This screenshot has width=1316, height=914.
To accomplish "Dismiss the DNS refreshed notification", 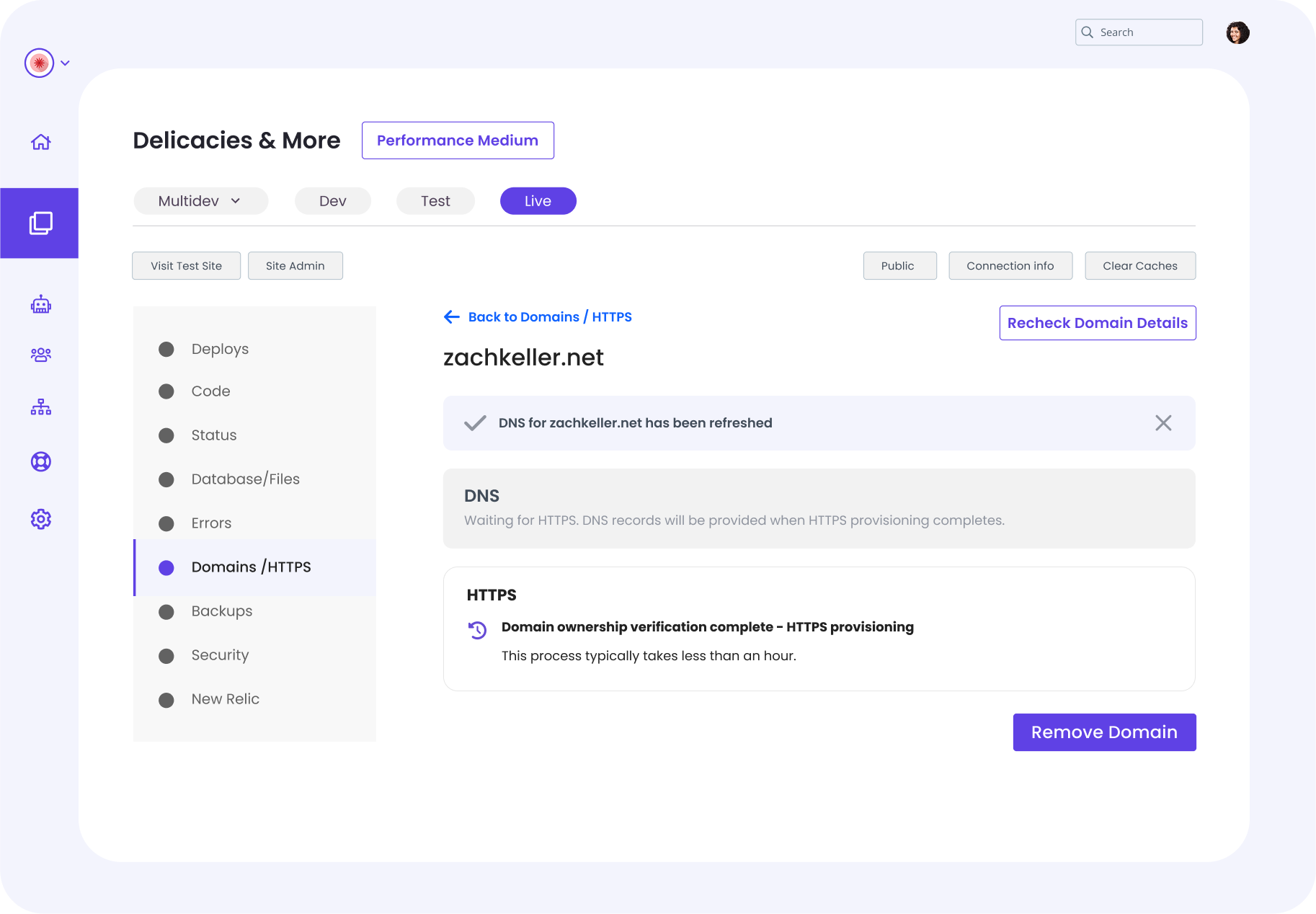I will coord(1162,423).
